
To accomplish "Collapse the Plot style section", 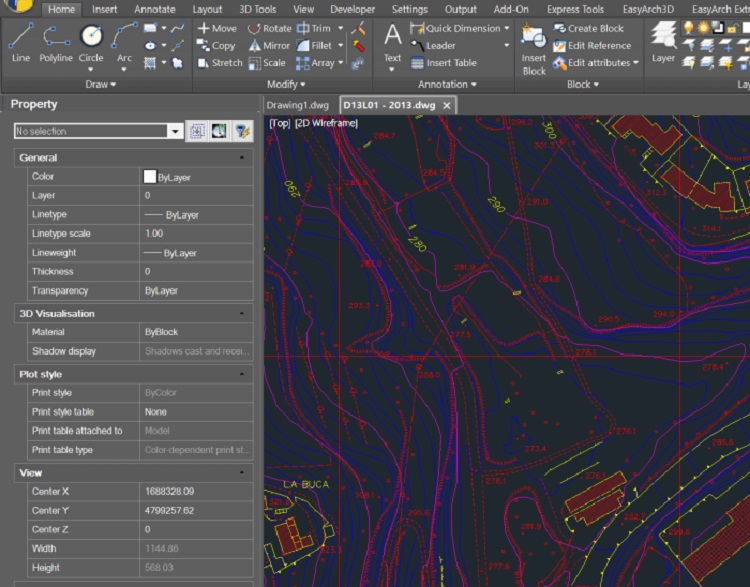I will tap(242, 374).
